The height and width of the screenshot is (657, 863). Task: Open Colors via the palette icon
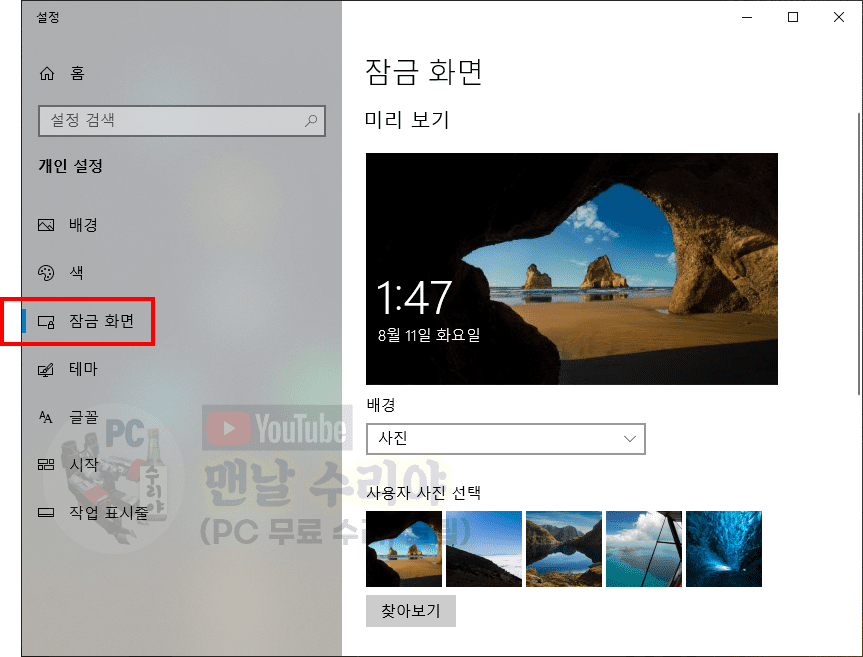pyautogui.click(x=46, y=273)
